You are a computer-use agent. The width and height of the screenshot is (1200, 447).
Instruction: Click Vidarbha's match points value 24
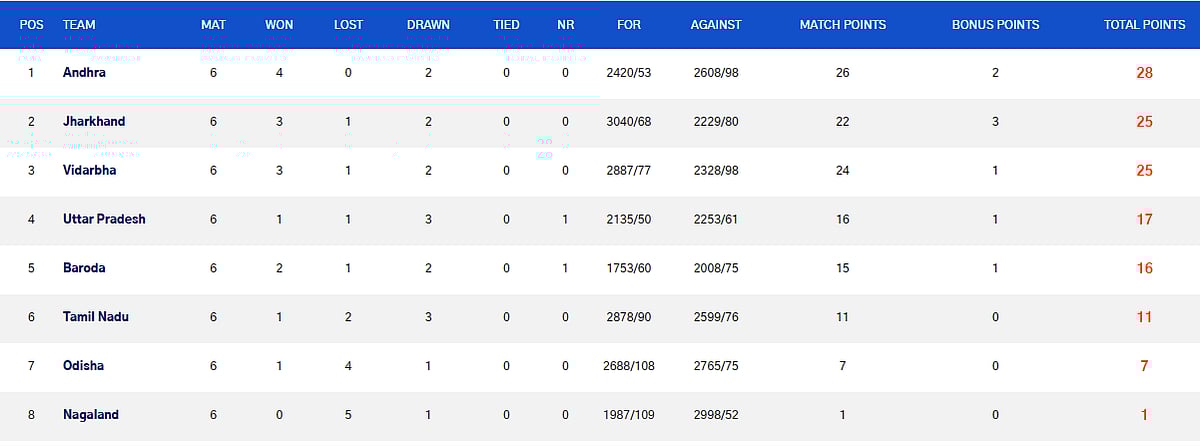(x=843, y=171)
